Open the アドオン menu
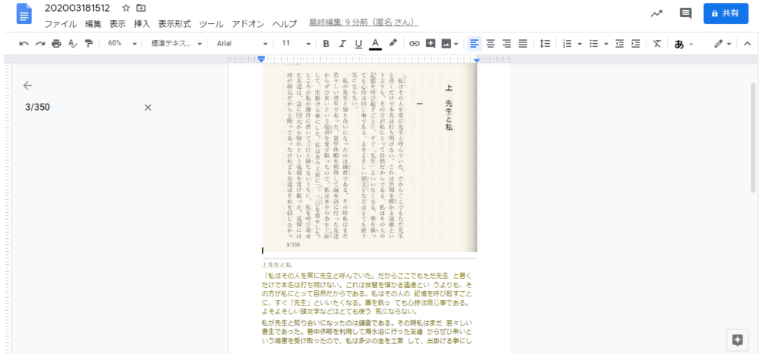Viewport: 759px width, 361px height. (248, 24)
